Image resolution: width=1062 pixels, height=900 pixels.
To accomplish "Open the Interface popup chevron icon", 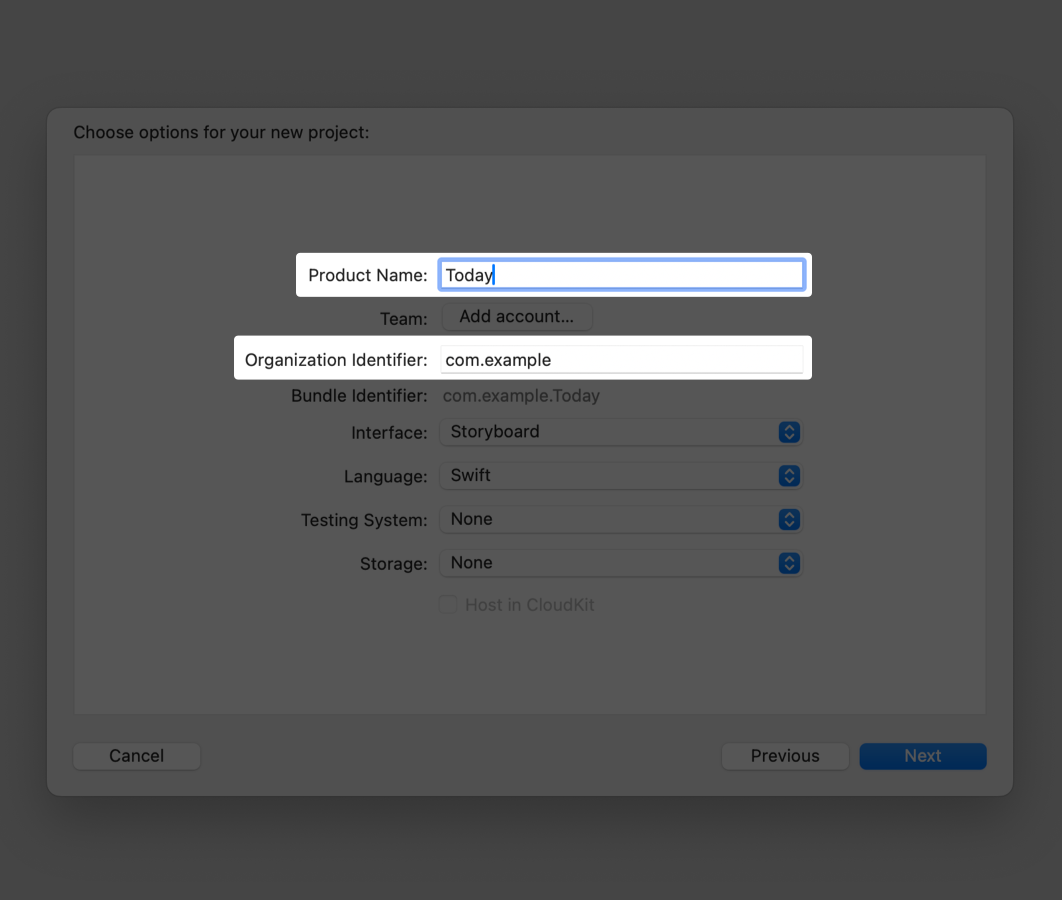I will pos(789,432).
